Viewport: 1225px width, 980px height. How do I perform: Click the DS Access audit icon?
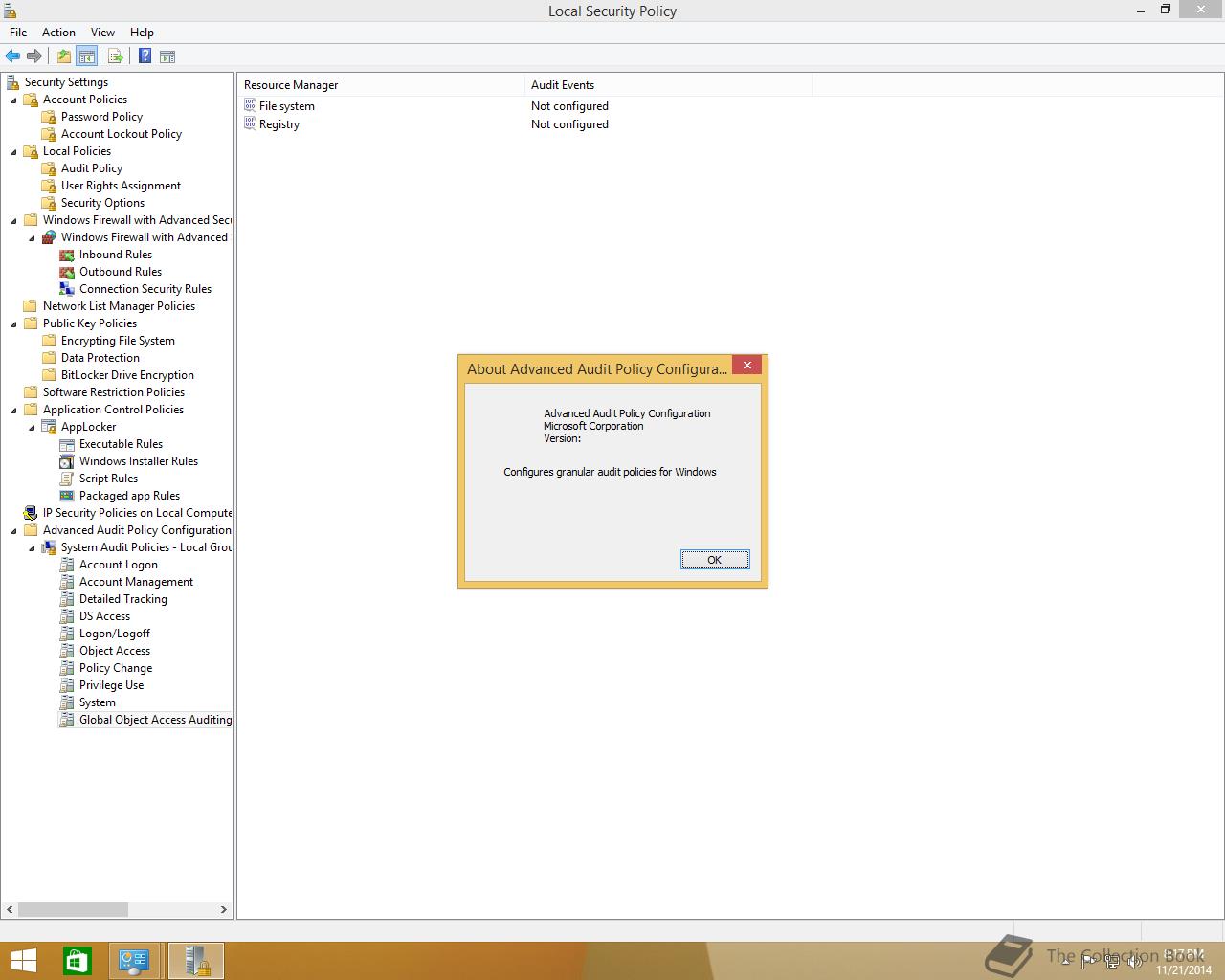click(x=67, y=616)
